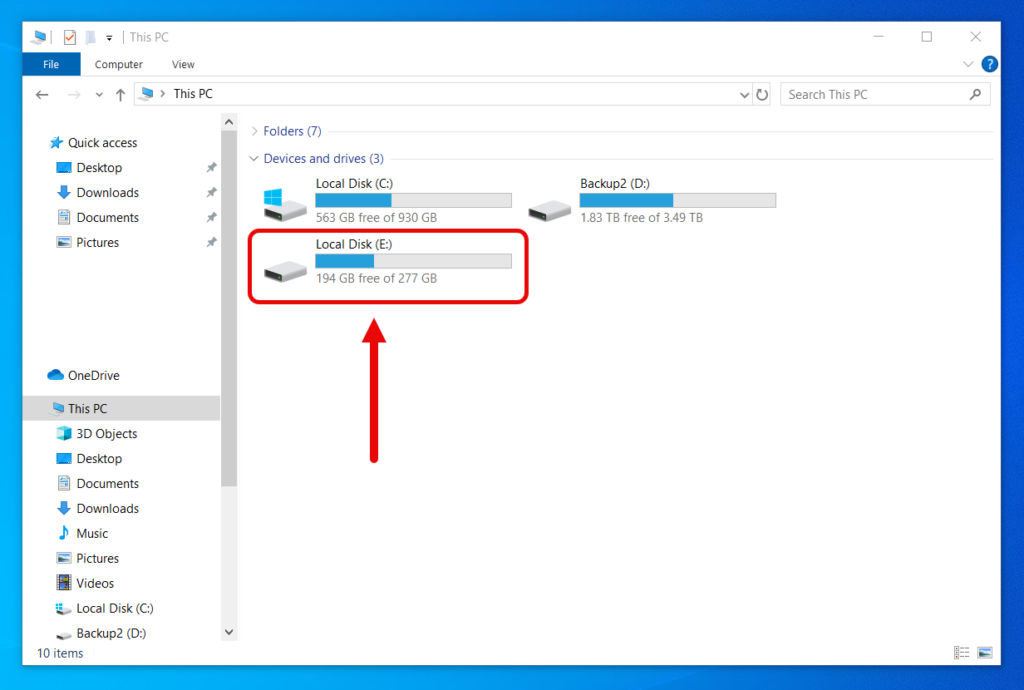Click the pin icon next to Documents
1024x690 pixels.
[x=211, y=217]
